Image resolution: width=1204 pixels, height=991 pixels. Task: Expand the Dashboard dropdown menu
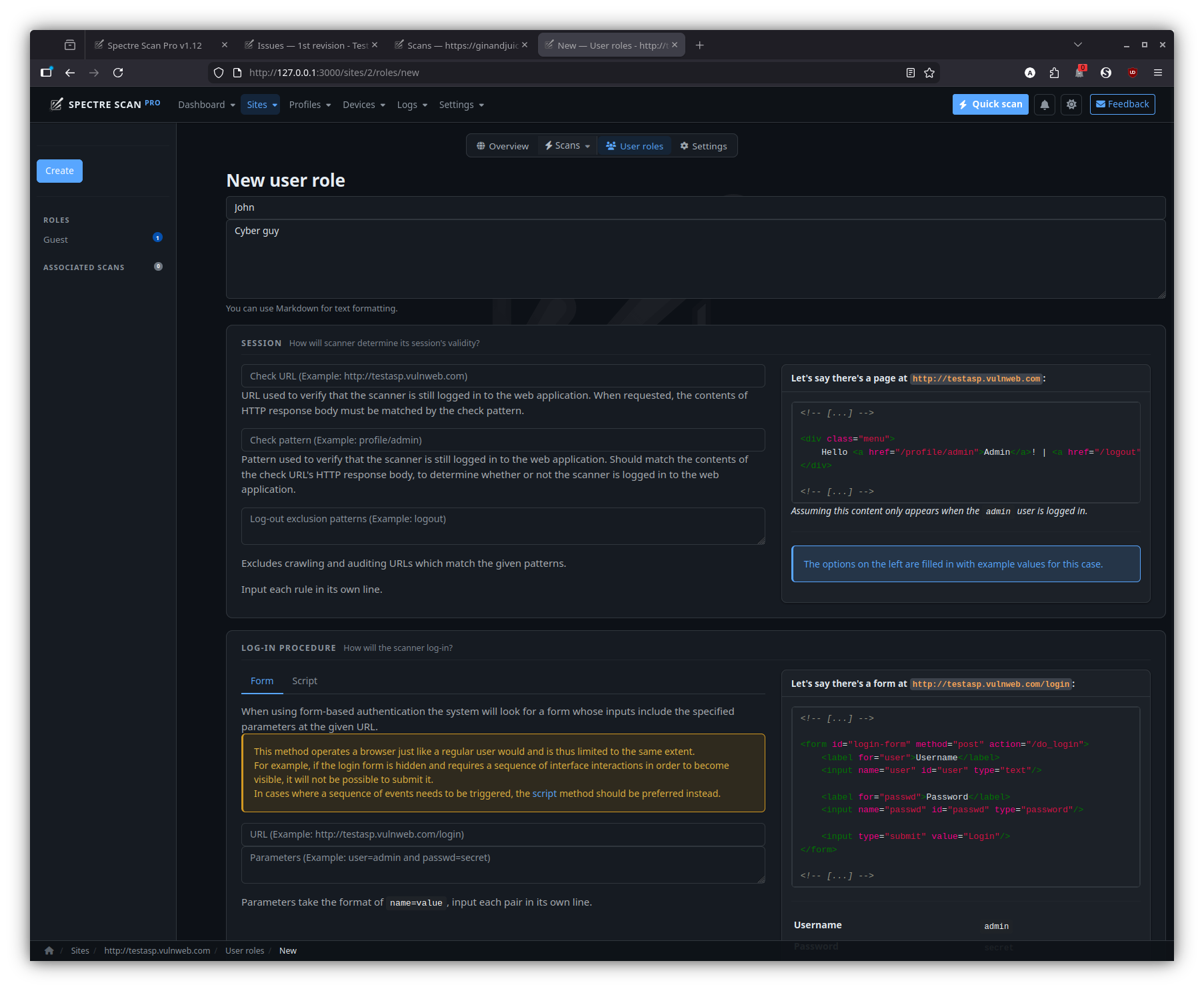click(x=207, y=105)
